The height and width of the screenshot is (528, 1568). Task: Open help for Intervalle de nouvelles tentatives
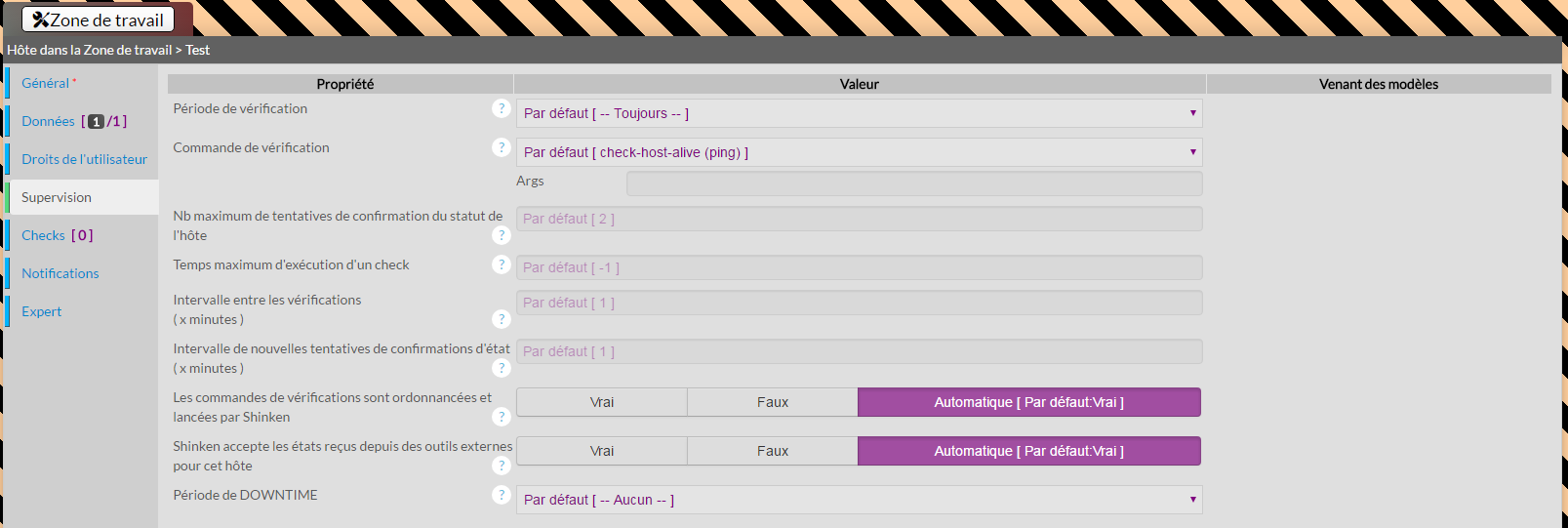point(502,368)
